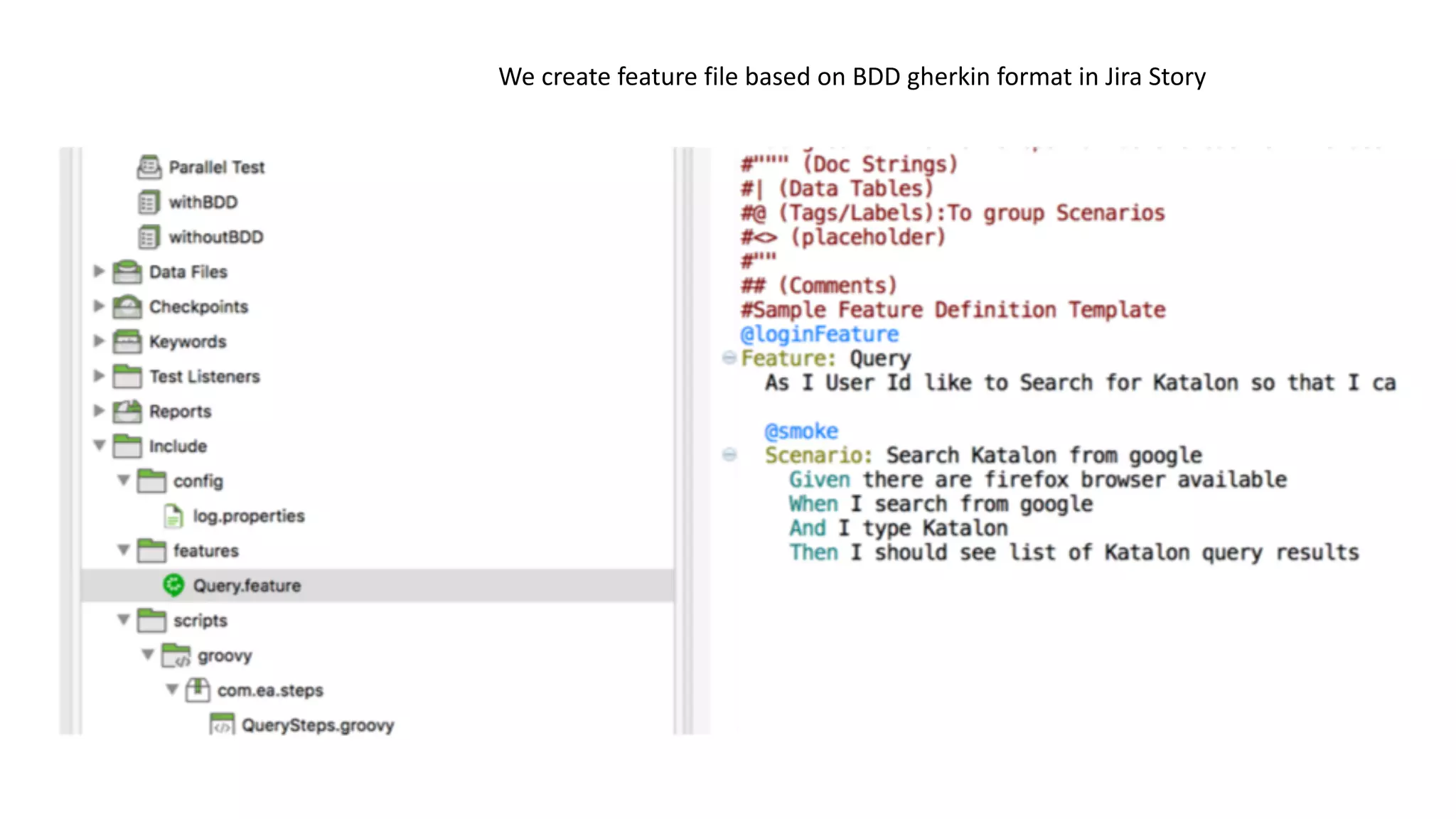
Task: Select Parallel Test in the tree
Action: (217, 167)
